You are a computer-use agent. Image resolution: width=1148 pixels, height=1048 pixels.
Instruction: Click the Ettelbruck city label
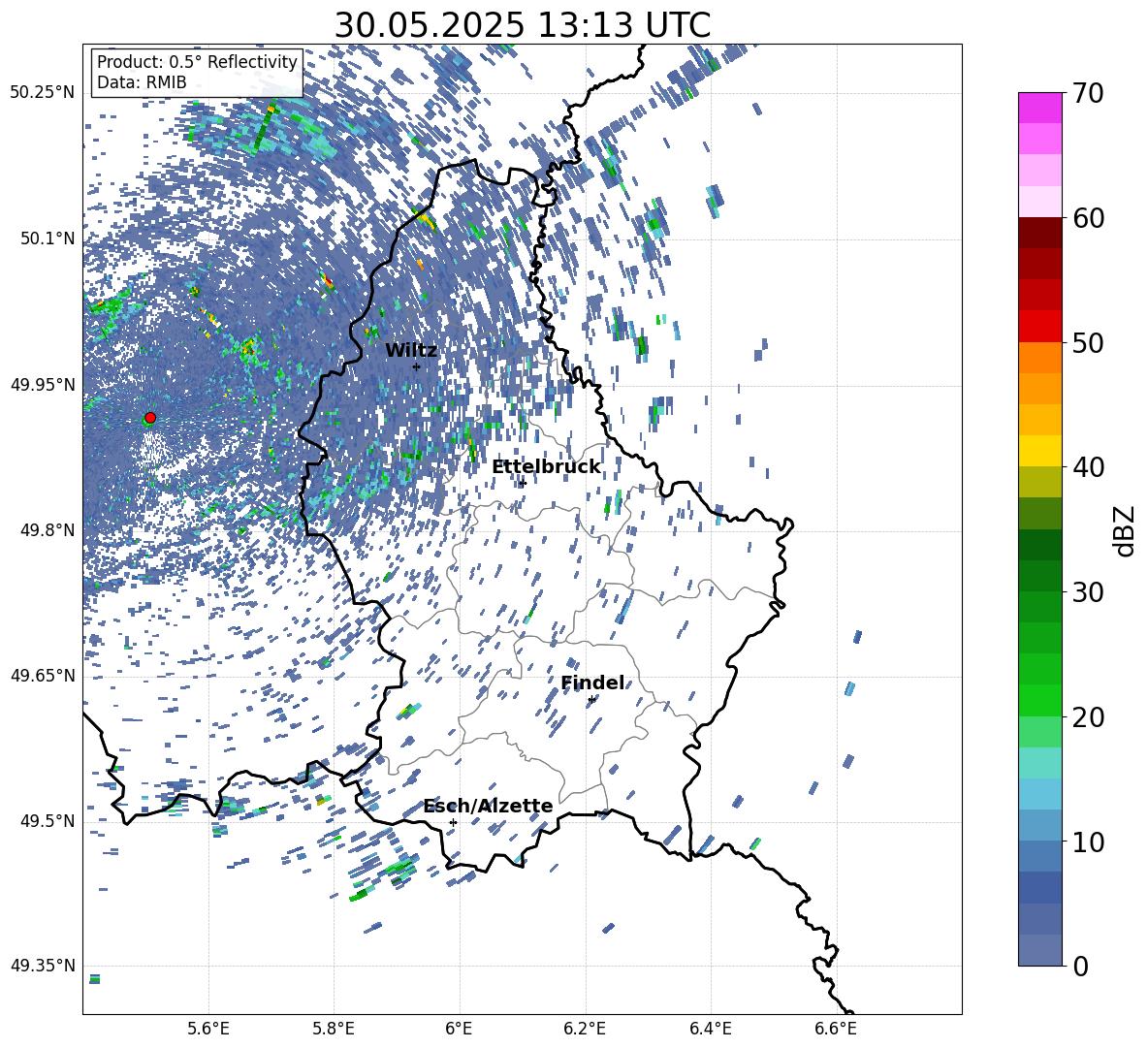(546, 467)
